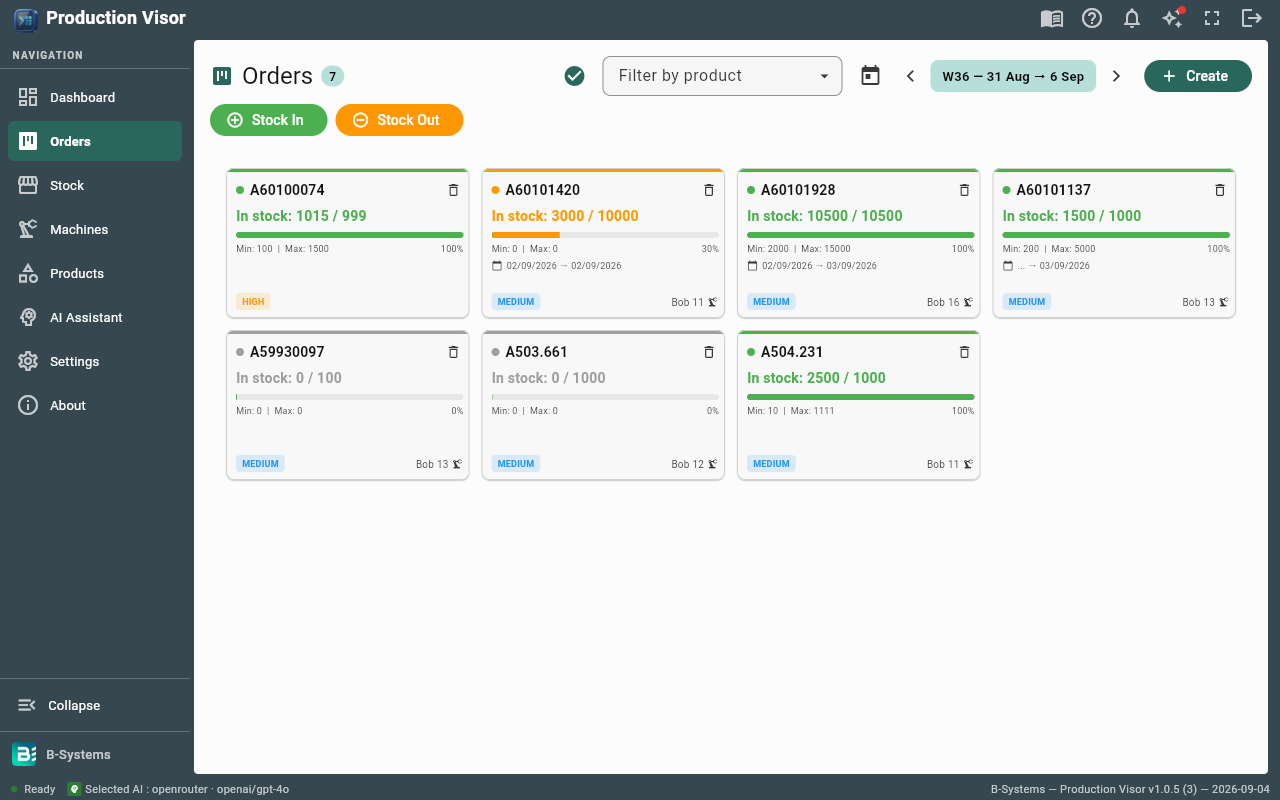This screenshot has width=1280, height=800.
Task: Click Bob 12 machine icon on A503.661 card
Action: pos(713,464)
